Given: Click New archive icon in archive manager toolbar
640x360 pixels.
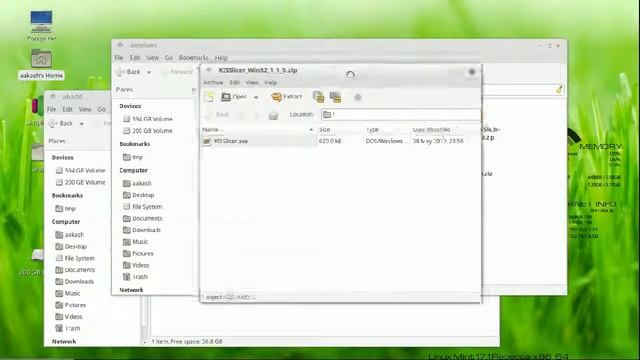Looking at the screenshot, I should [x=209, y=97].
